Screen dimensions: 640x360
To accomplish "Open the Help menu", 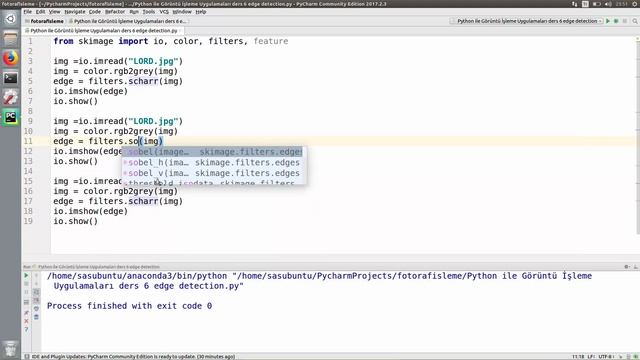I will (200, 11).
